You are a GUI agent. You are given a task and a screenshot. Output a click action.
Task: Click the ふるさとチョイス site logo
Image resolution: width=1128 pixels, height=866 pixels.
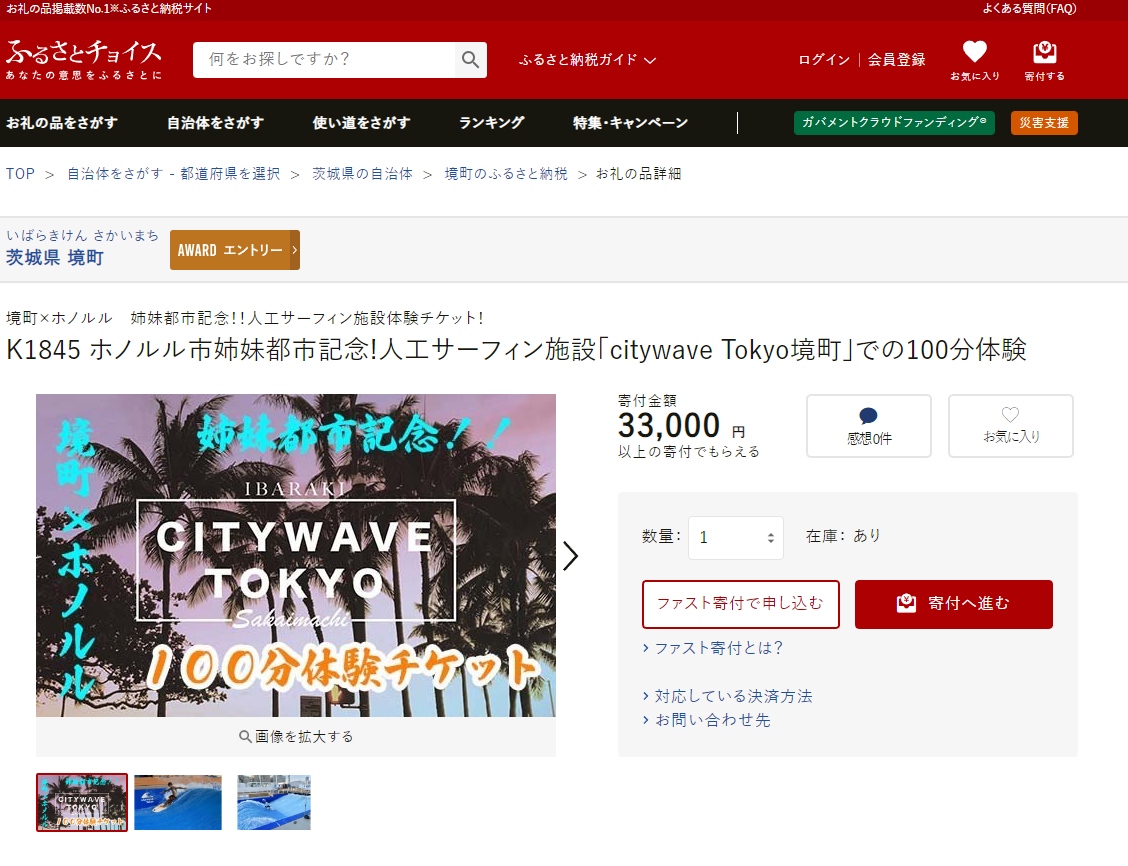coord(84,59)
